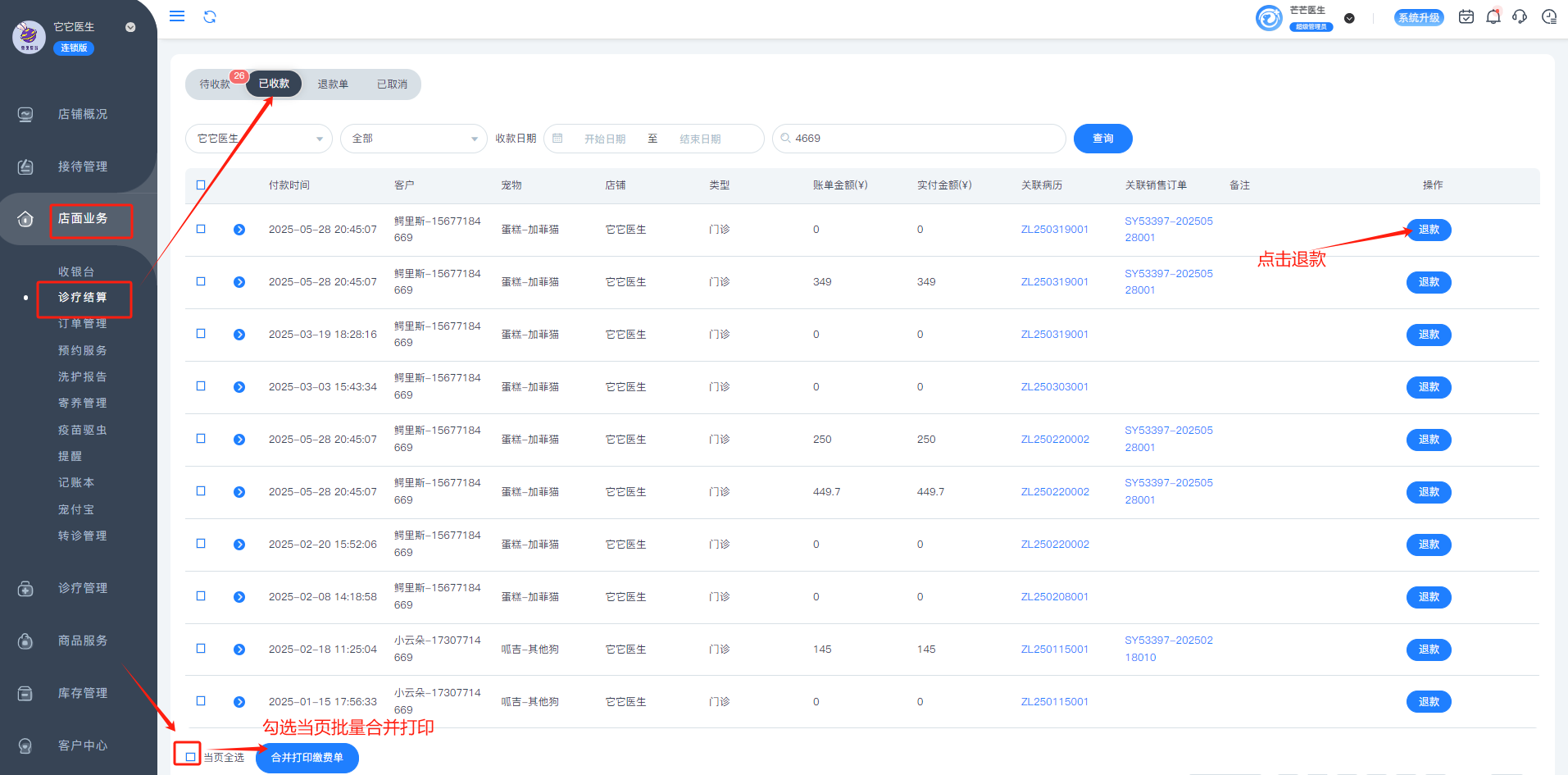Switch to the 待收款 tab

(x=215, y=84)
